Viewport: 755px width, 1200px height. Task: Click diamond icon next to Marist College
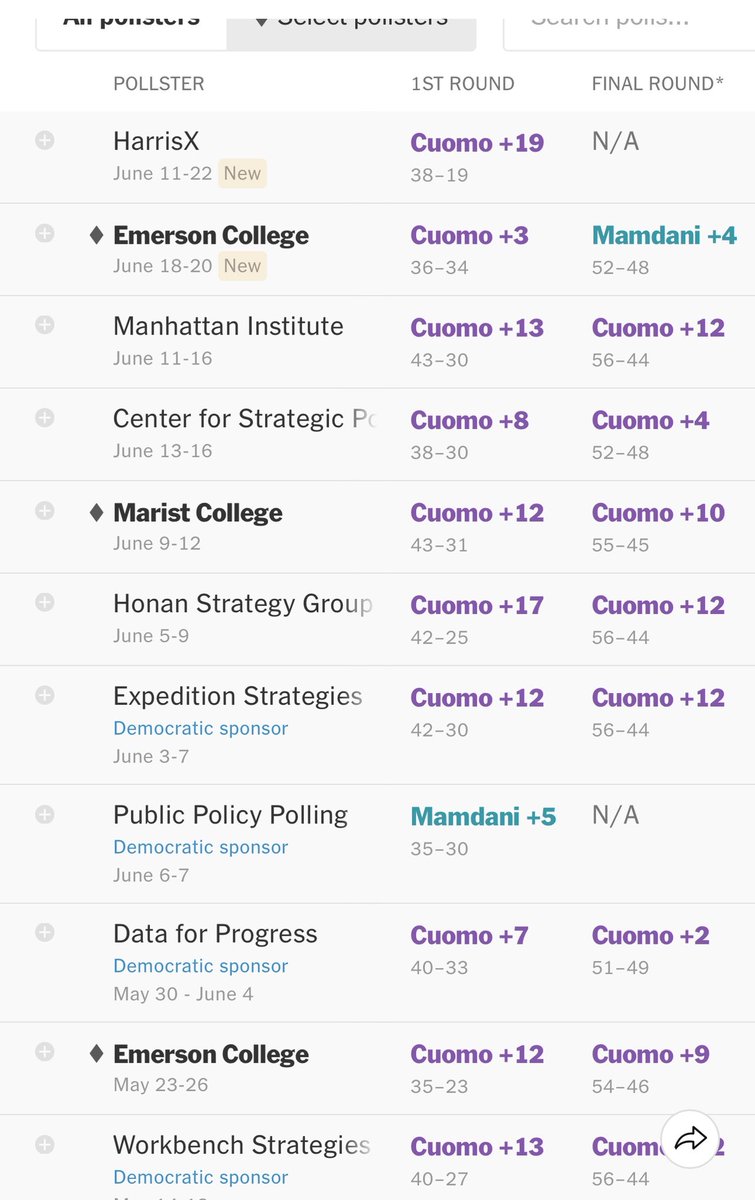point(96,512)
